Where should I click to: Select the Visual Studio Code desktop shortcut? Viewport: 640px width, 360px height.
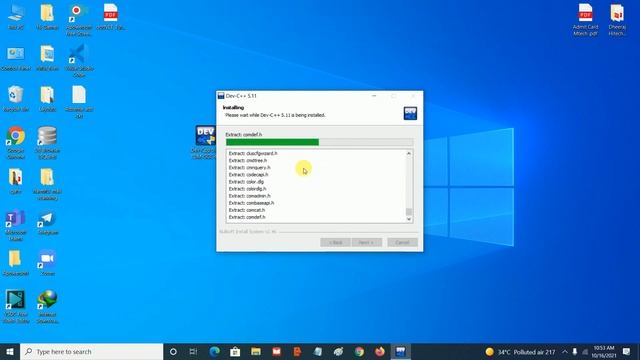pyautogui.click(x=78, y=61)
